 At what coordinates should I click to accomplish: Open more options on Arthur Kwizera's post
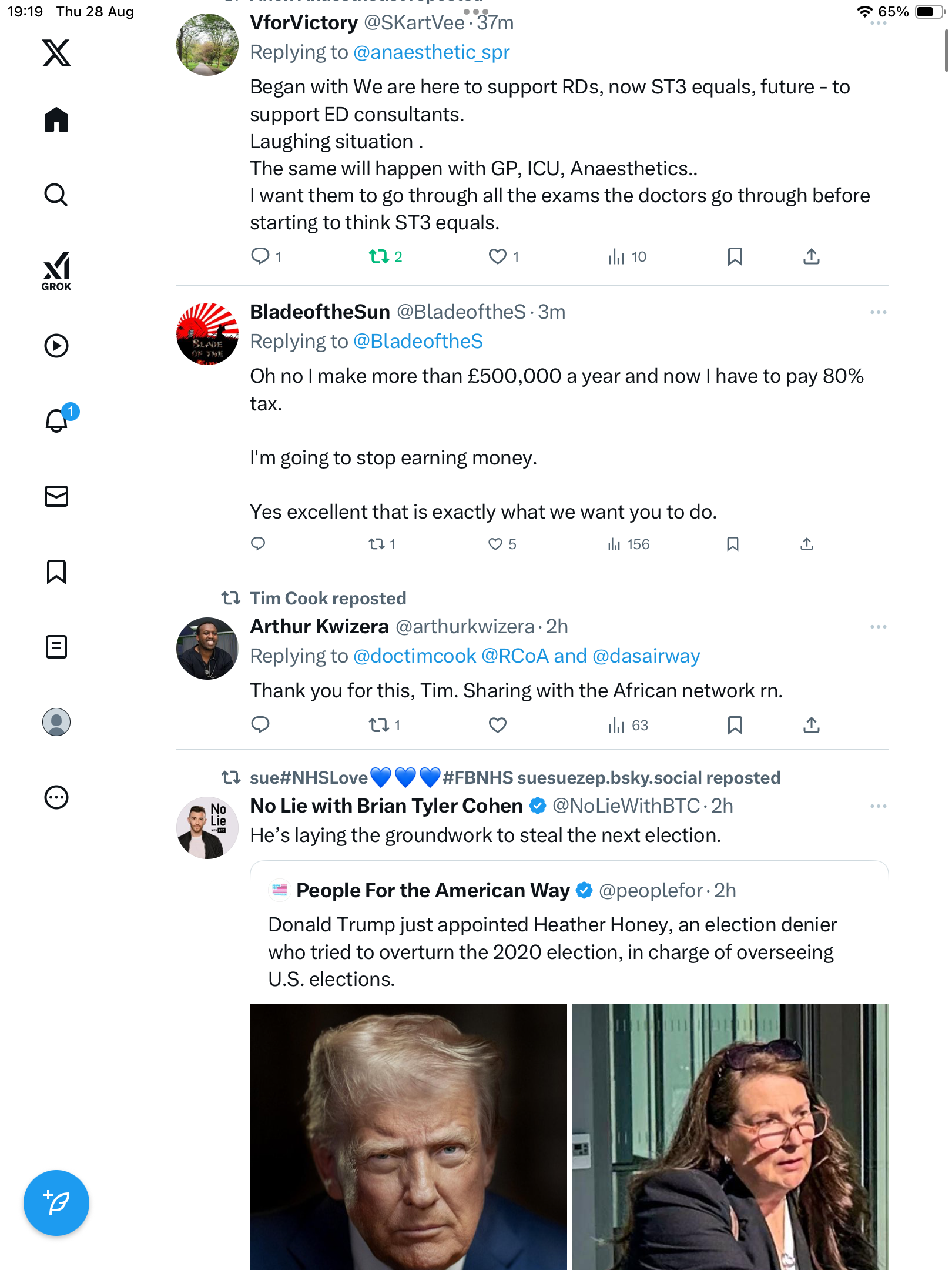click(878, 627)
